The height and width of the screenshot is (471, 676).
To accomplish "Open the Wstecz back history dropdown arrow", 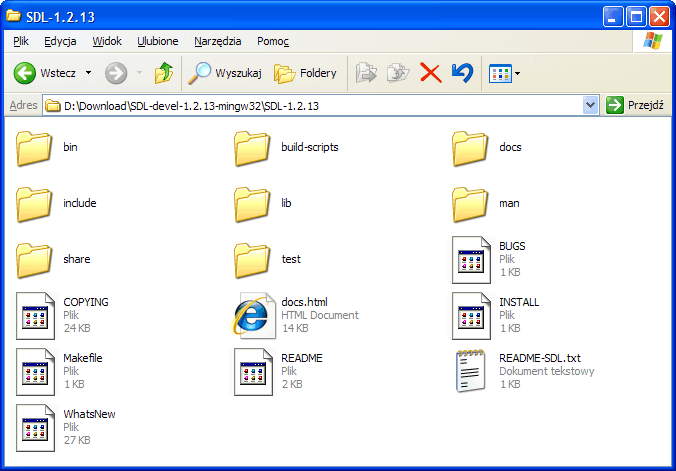I will tap(88, 73).
